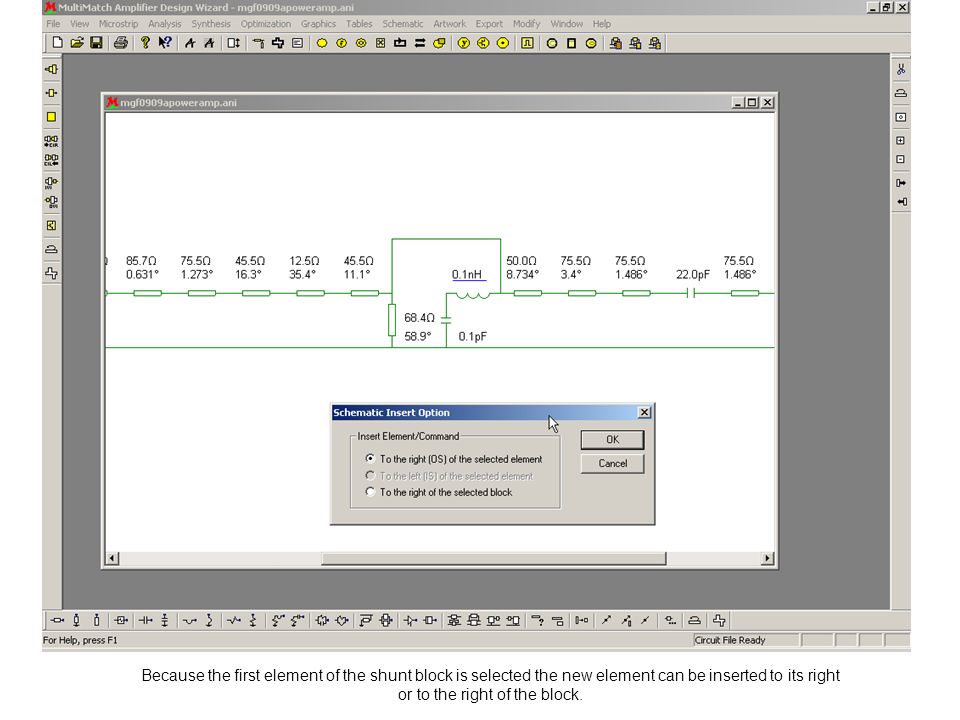Open the Synthesis menu
960x720 pixels.
point(211,24)
